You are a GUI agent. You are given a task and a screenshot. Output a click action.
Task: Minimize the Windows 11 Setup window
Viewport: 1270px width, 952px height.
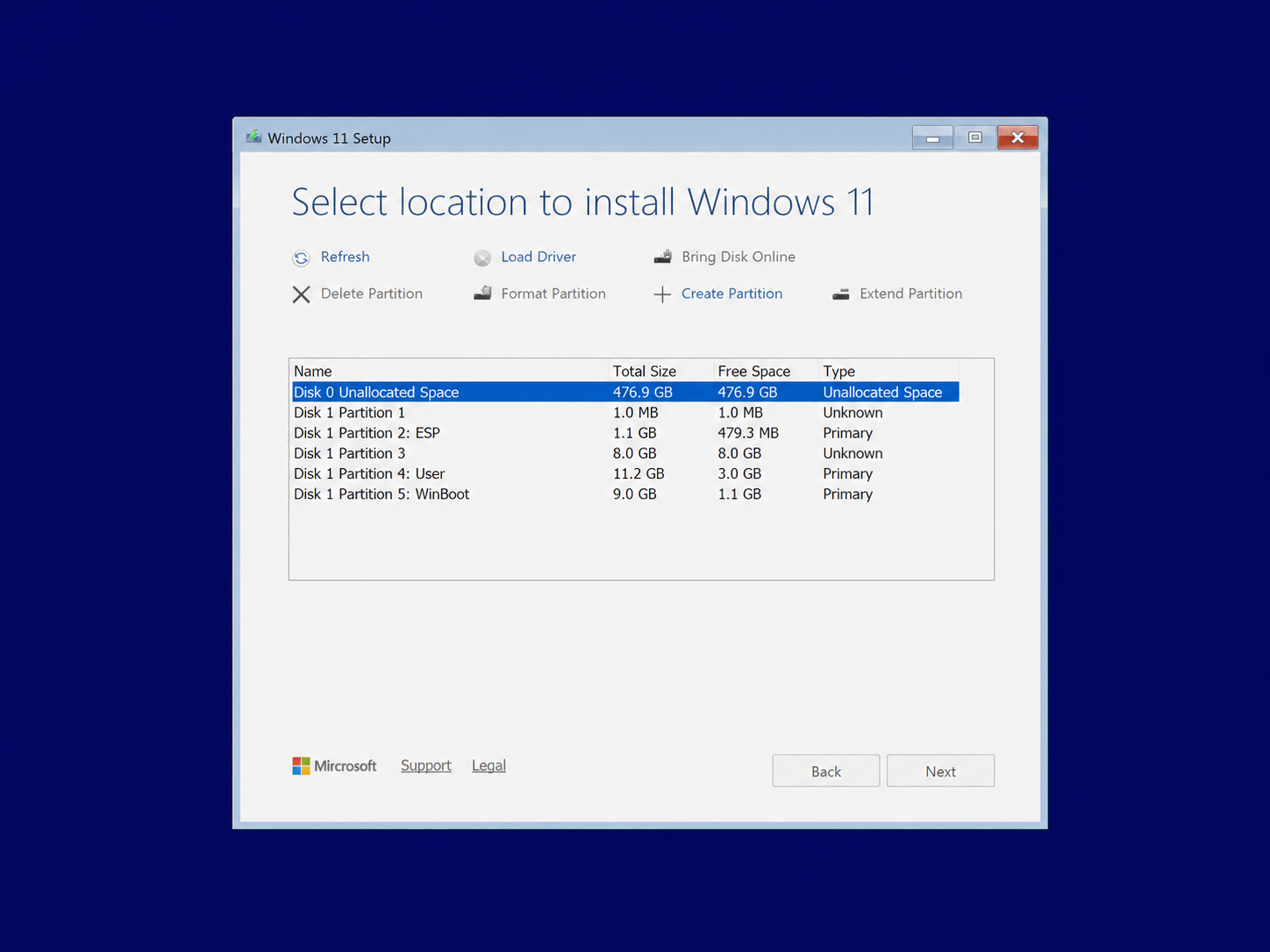click(932, 138)
